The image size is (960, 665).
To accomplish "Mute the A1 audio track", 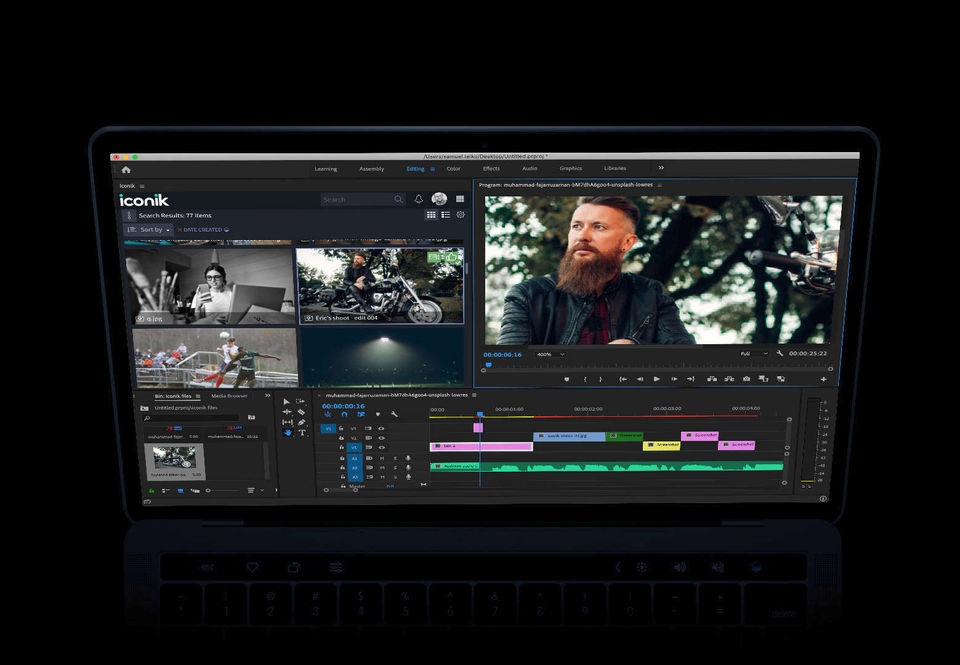I will pos(381,458).
